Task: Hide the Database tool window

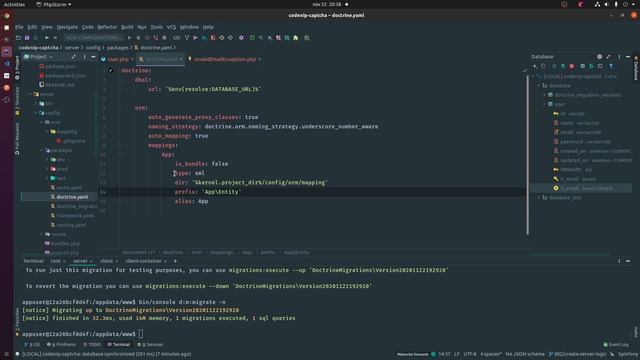Action: (628, 57)
